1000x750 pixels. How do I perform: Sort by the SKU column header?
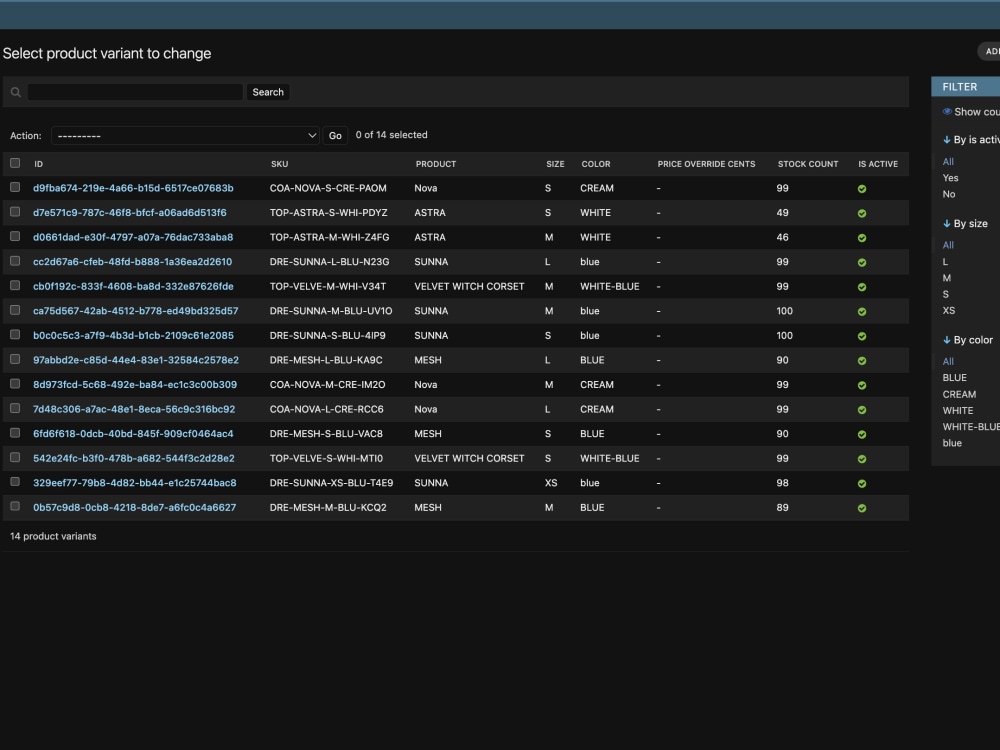tap(279, 164)
